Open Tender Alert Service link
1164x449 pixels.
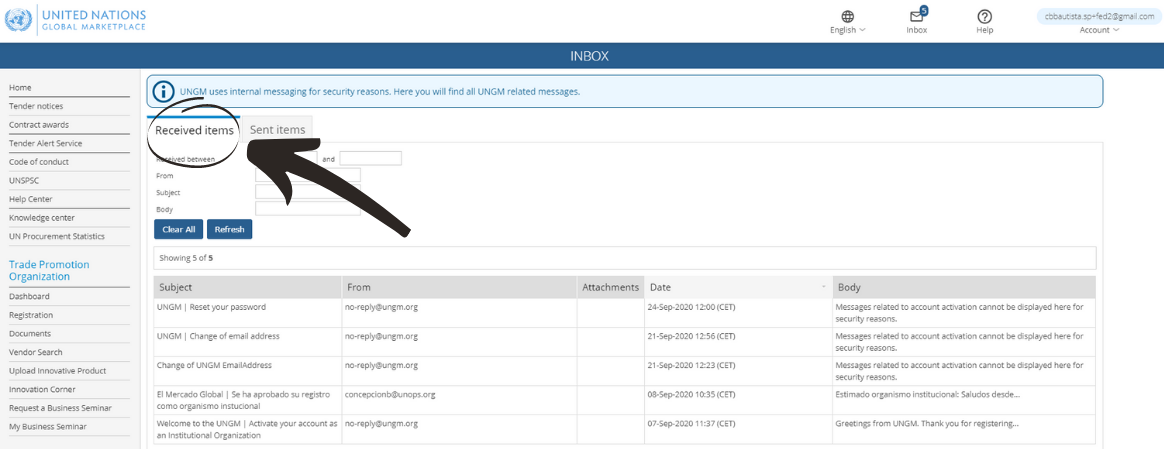[45, 143]
